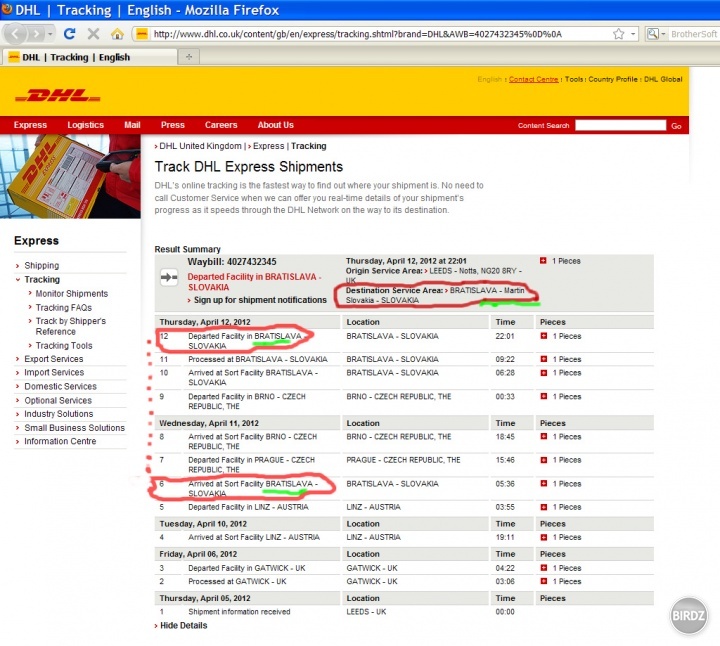Open the Country Profile link
Image resolution: width=720 pixels, height=646 pixels.
pos(613,79)
